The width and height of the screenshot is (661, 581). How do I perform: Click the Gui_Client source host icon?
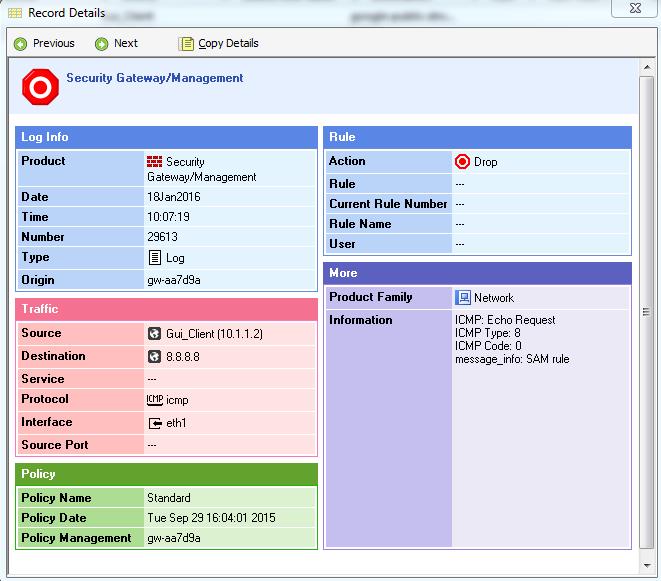(x=154, y=334)
